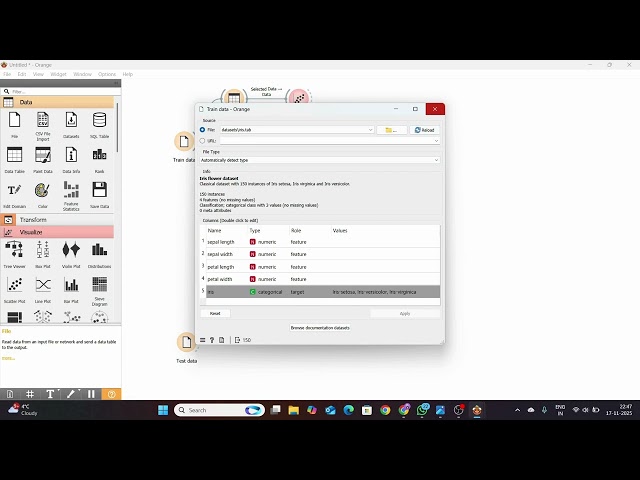Screen dimensions: 640x480
Task: Open help via the question mark in dialog
Action: coord(212,340)
